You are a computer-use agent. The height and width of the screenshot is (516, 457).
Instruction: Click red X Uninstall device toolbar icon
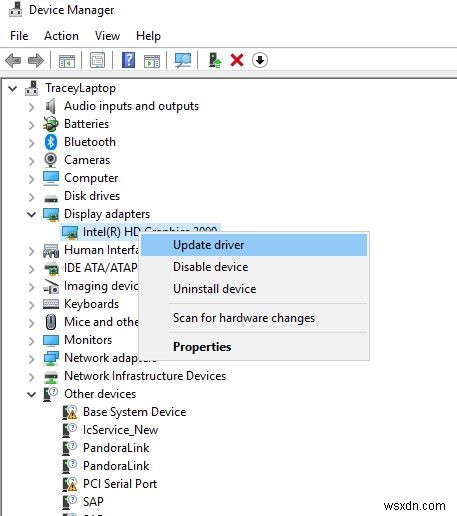point(237,60)
